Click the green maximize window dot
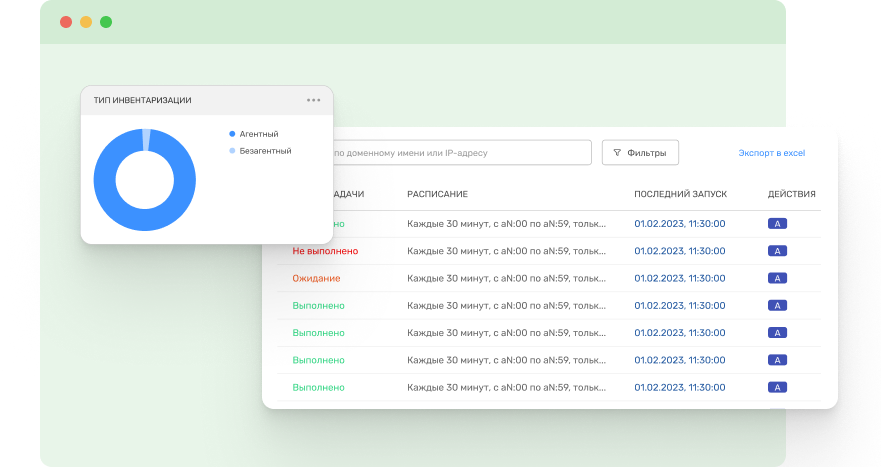Screen dimensions: 881x467 click(106, 22)
